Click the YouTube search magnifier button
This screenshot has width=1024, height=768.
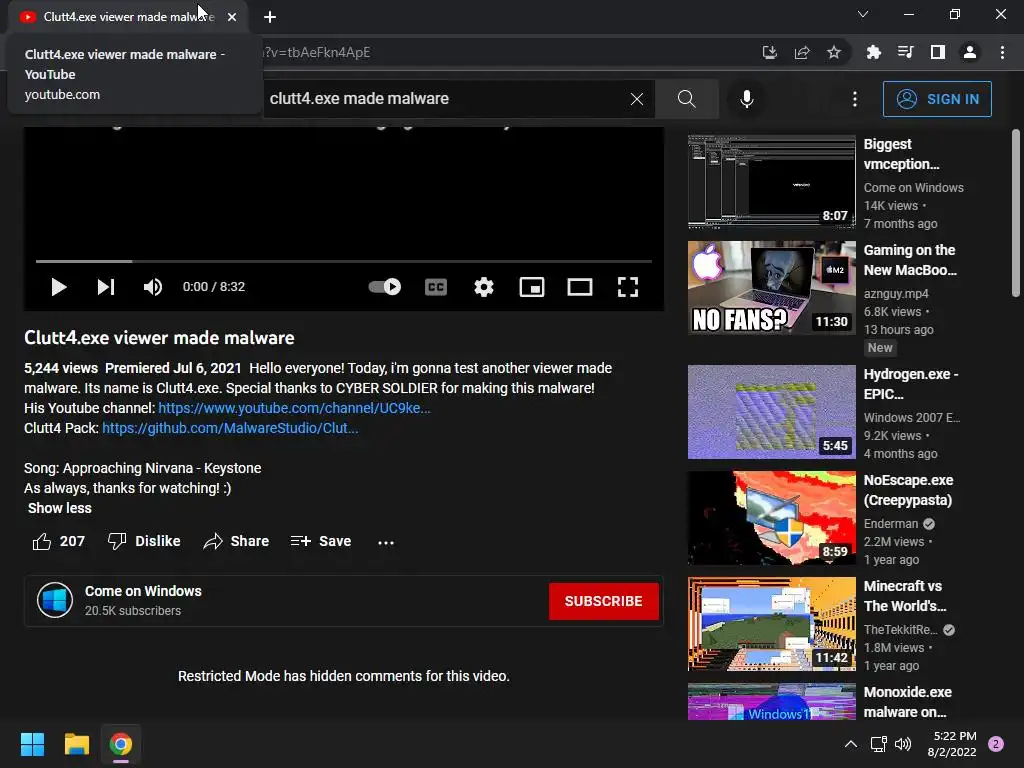pyautogui.click(x=686, y=99)
